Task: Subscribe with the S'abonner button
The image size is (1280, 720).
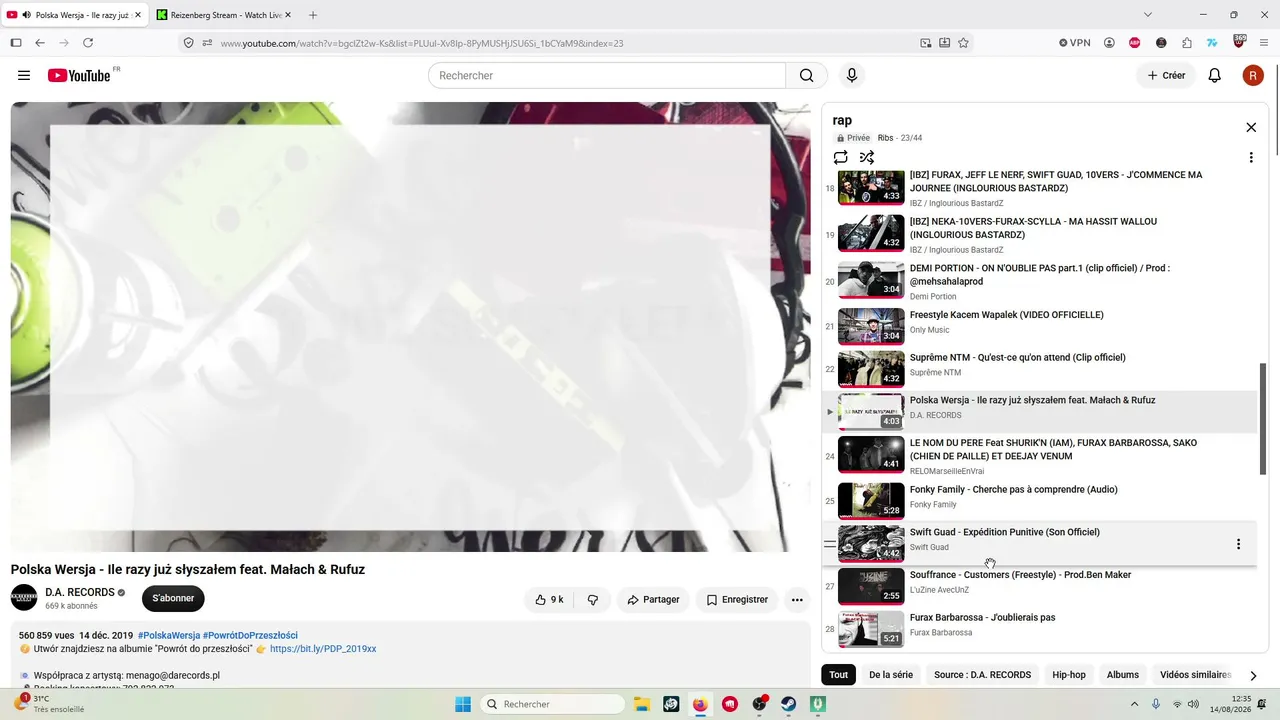Action: click(x=173, y=598)
